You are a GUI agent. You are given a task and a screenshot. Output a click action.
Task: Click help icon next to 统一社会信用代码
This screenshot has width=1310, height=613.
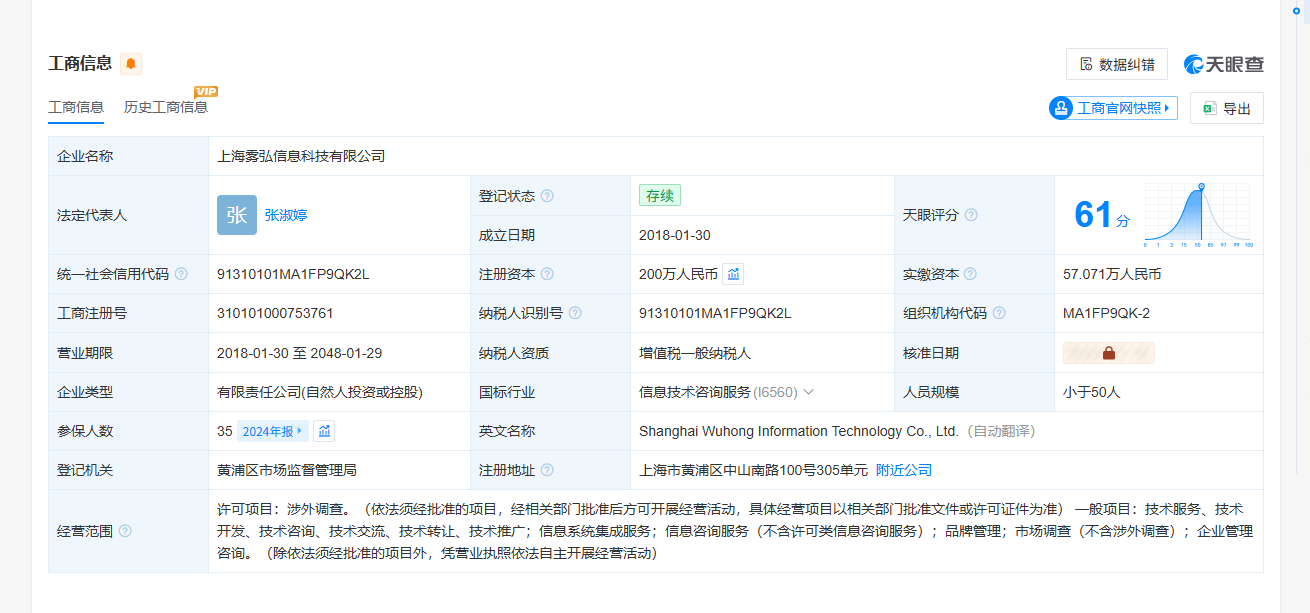click(x=181, y=274)
